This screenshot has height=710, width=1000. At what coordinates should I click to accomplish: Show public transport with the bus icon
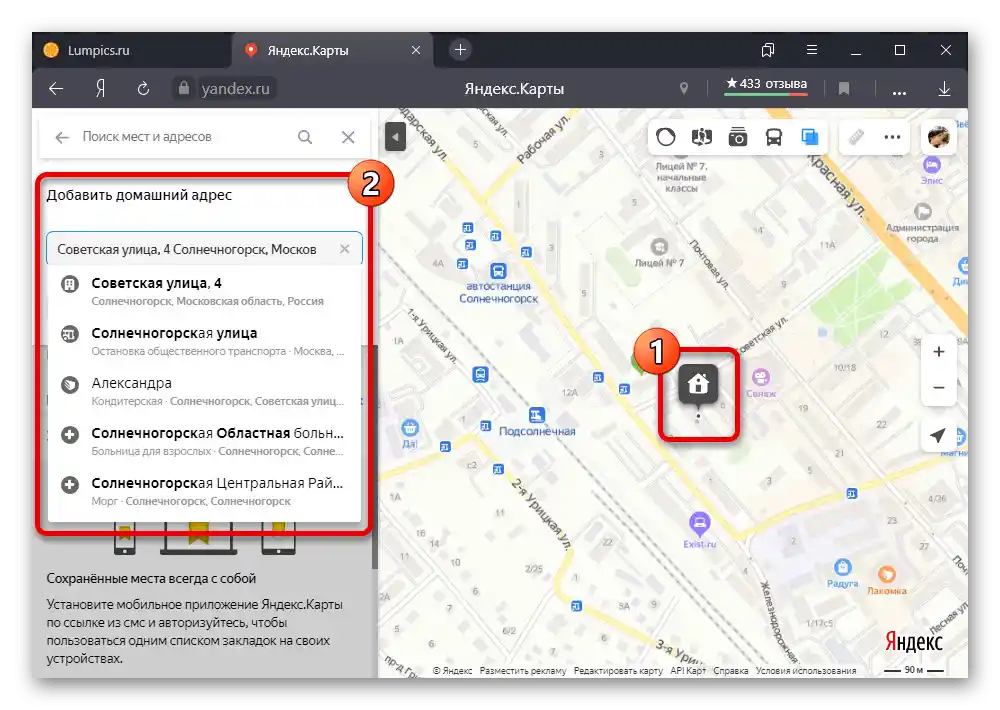click(774, 137)
